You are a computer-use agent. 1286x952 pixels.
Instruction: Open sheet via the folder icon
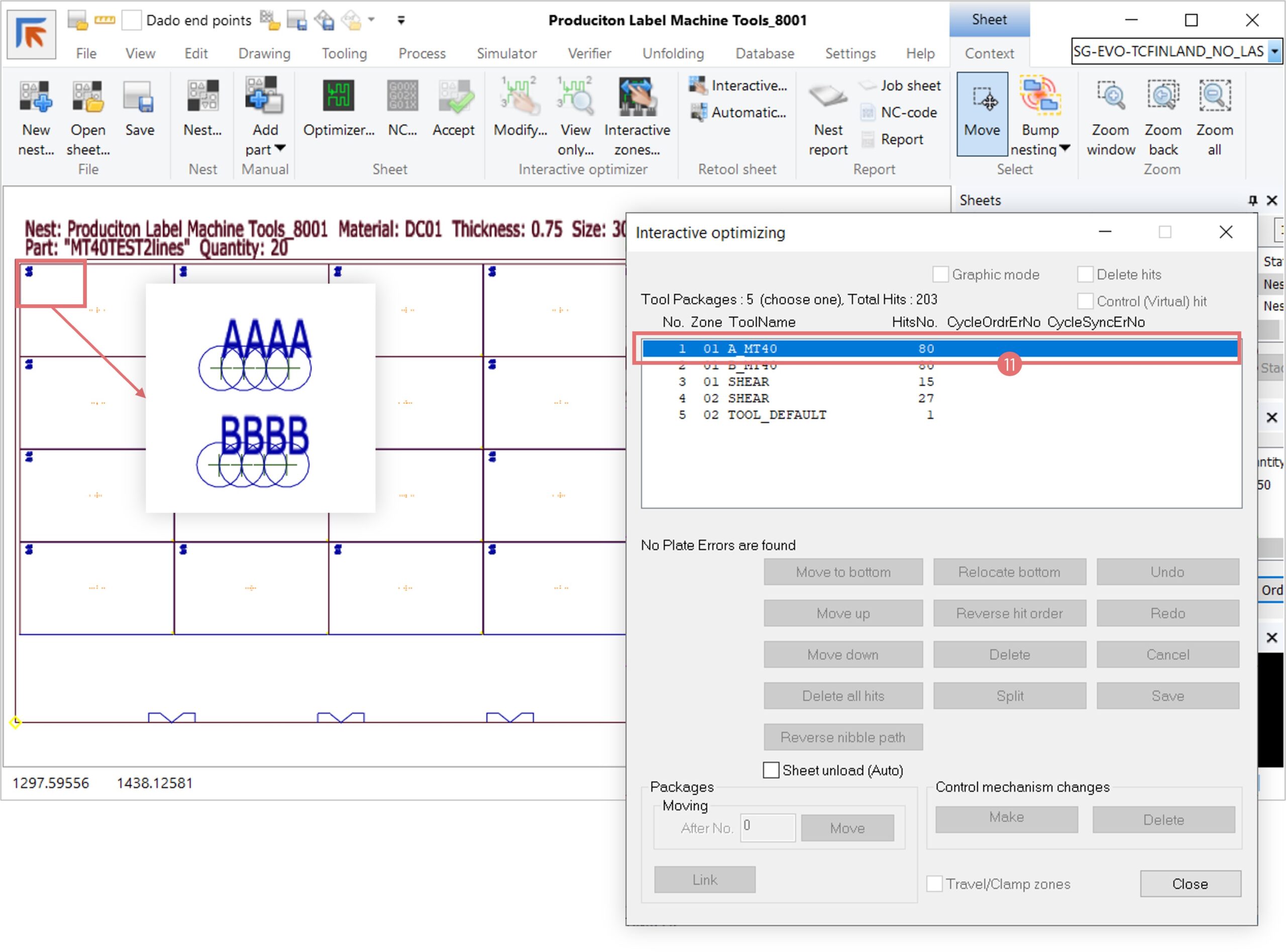[87, 96]
